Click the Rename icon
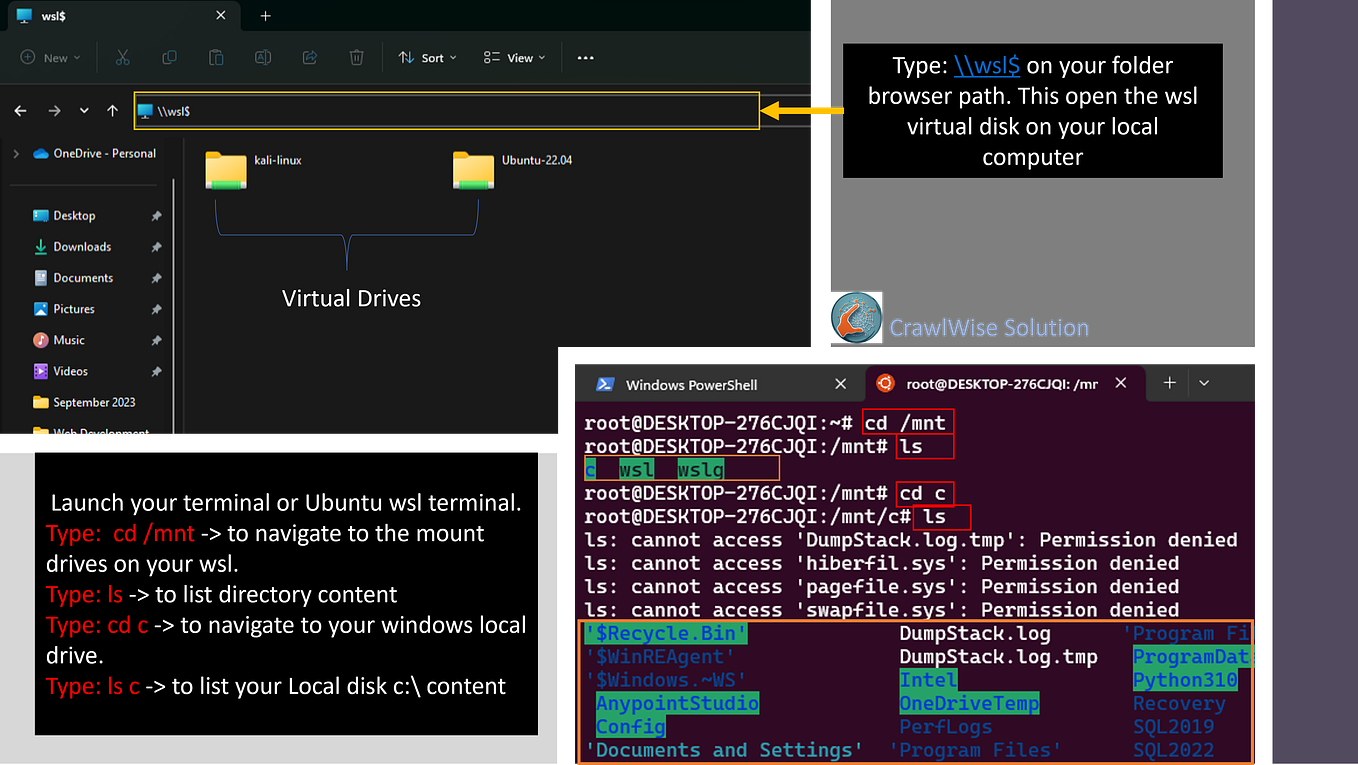This screenshot has width=1358, height=765. 263,58
